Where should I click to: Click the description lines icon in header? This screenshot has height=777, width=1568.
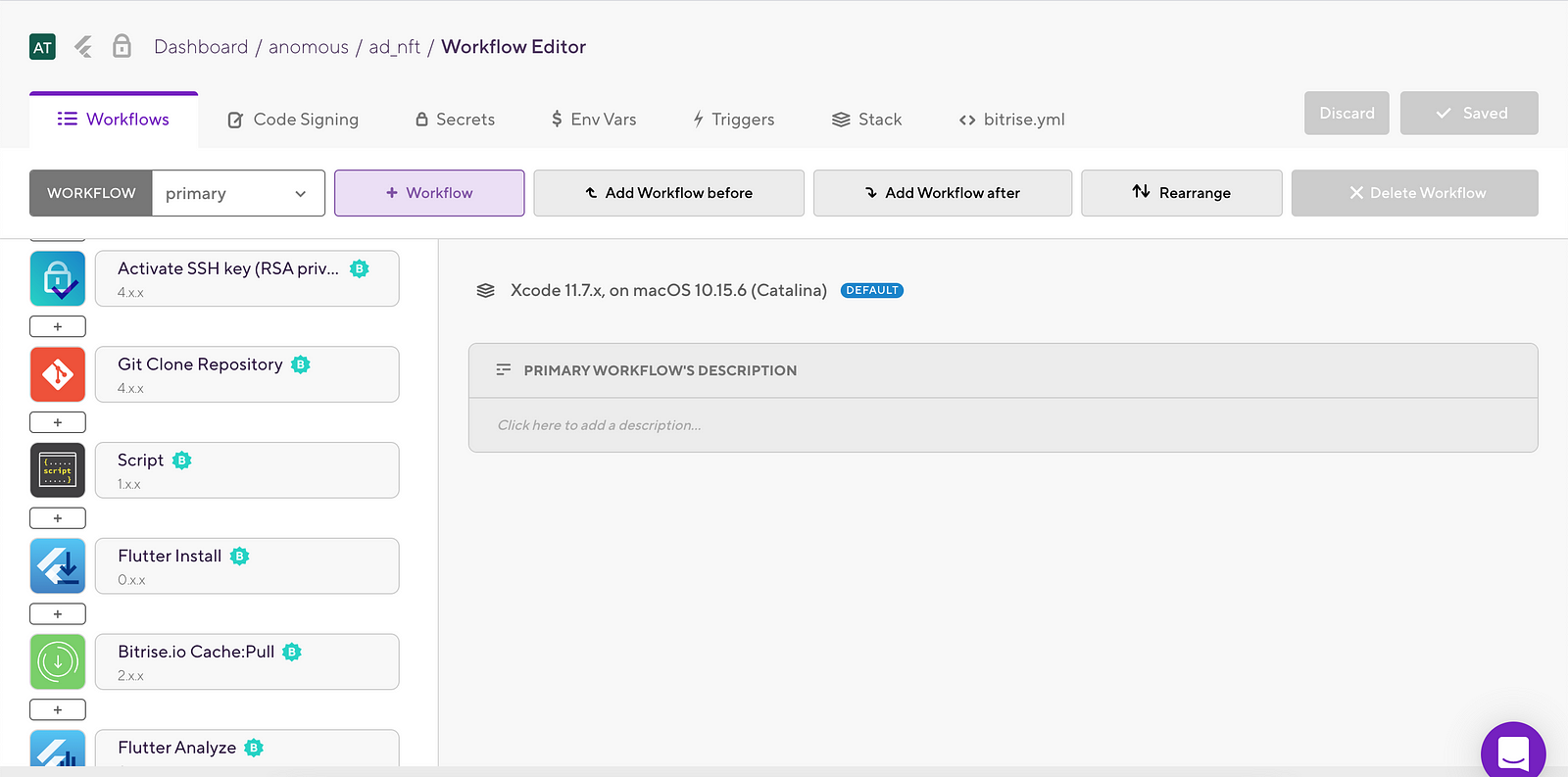(x=504, y=369)
